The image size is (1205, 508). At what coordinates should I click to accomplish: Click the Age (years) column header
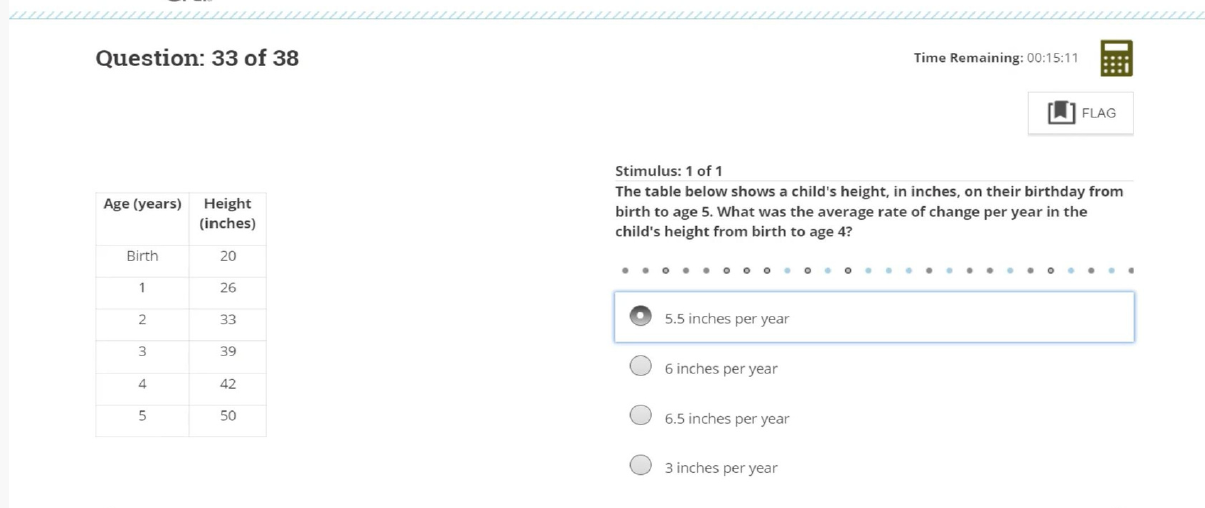click(x=142, y=204)
